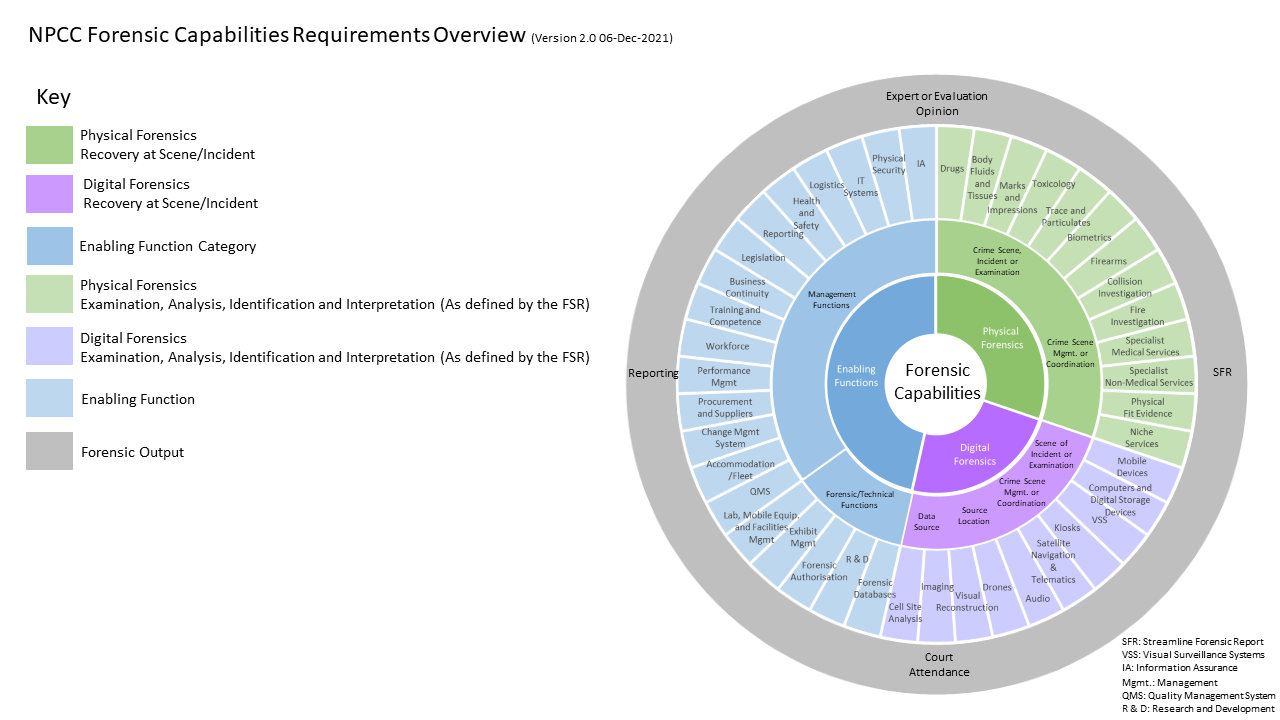Click the grey Forensic Output key swatch
Viewport: 1280px width, 720px height.
[49, 451]
